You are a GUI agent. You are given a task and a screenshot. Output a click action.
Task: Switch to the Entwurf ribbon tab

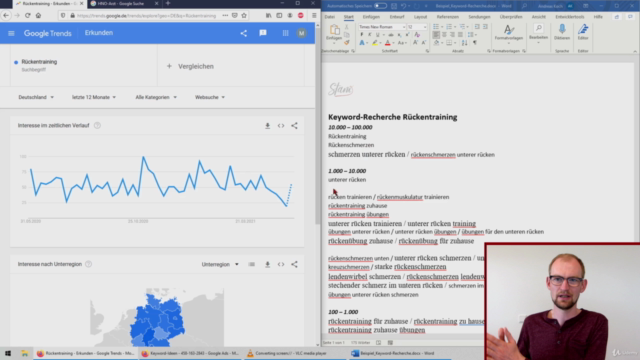[397, 17]
